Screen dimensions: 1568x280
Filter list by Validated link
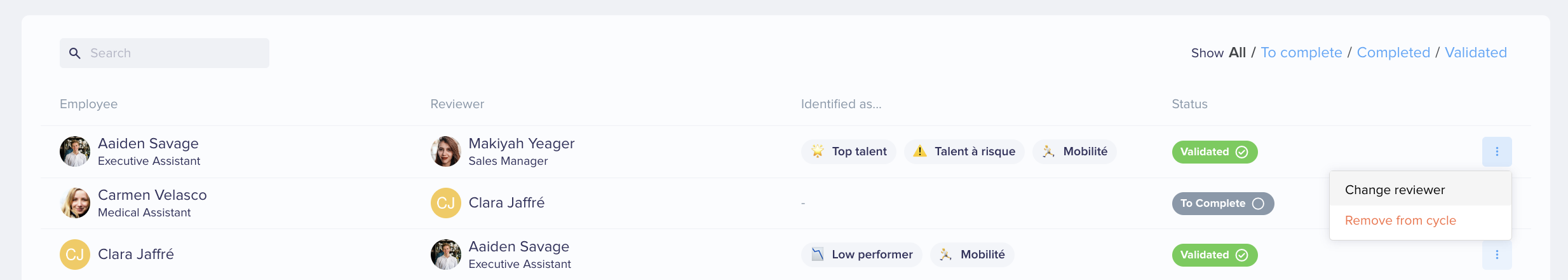tap(1475, 53)
